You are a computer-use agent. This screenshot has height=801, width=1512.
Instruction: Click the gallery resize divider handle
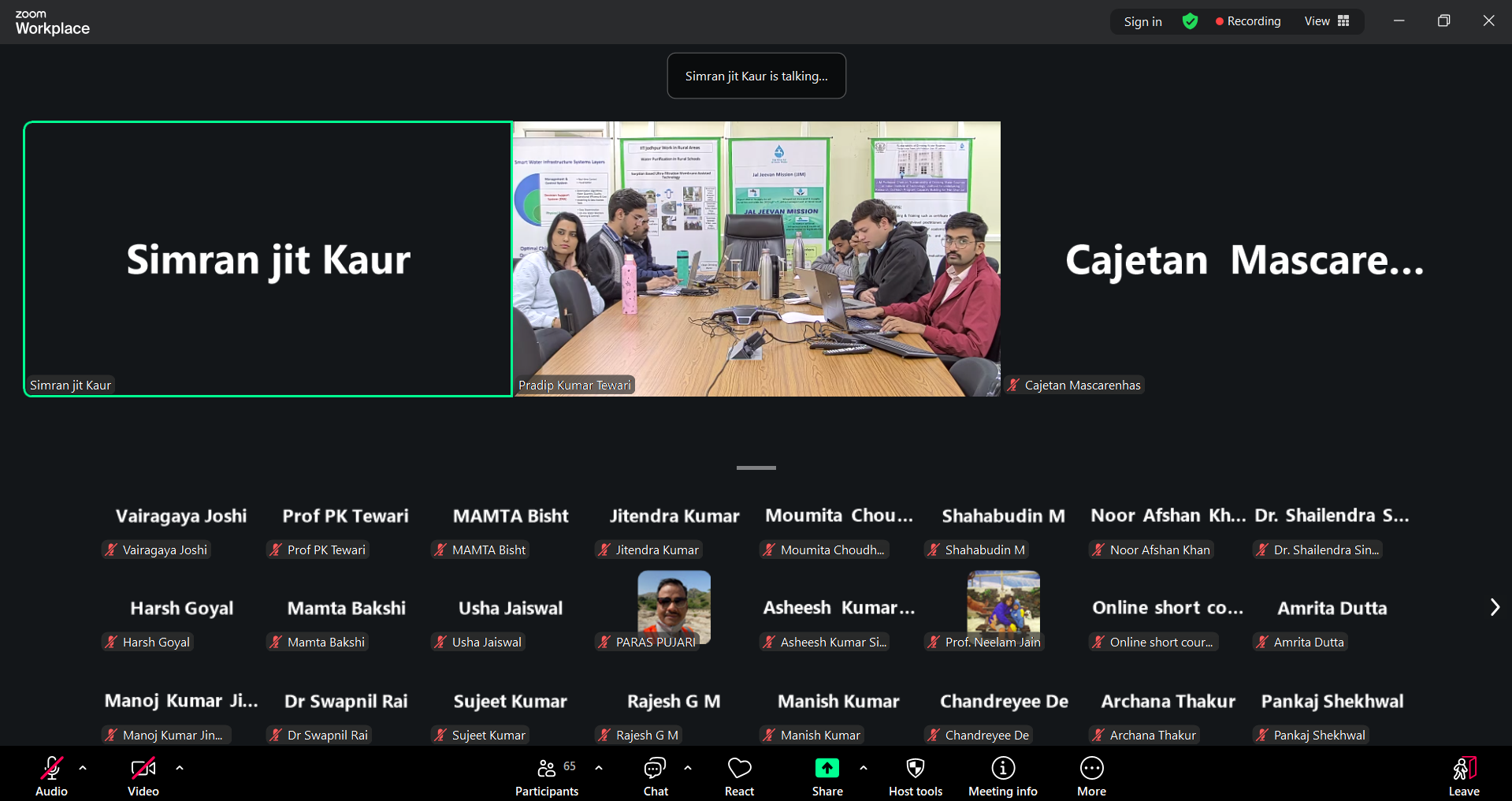click(756, 468)
